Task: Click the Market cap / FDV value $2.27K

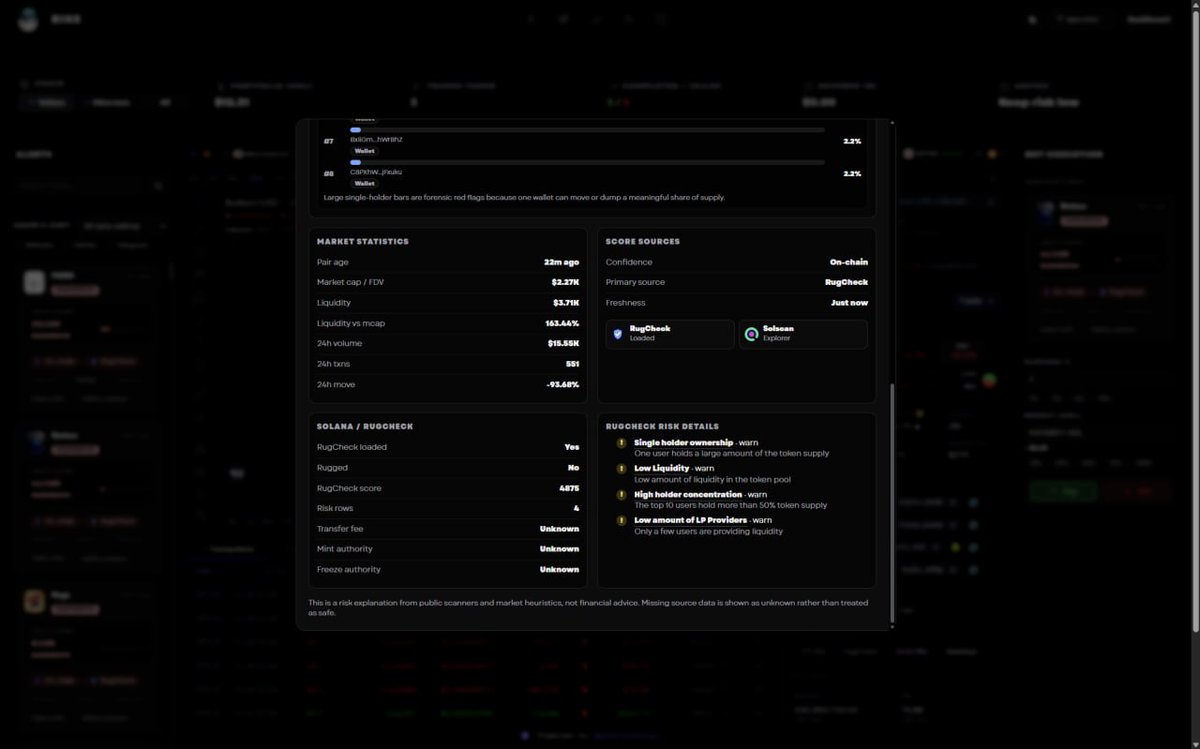Action: coord(565,282)
